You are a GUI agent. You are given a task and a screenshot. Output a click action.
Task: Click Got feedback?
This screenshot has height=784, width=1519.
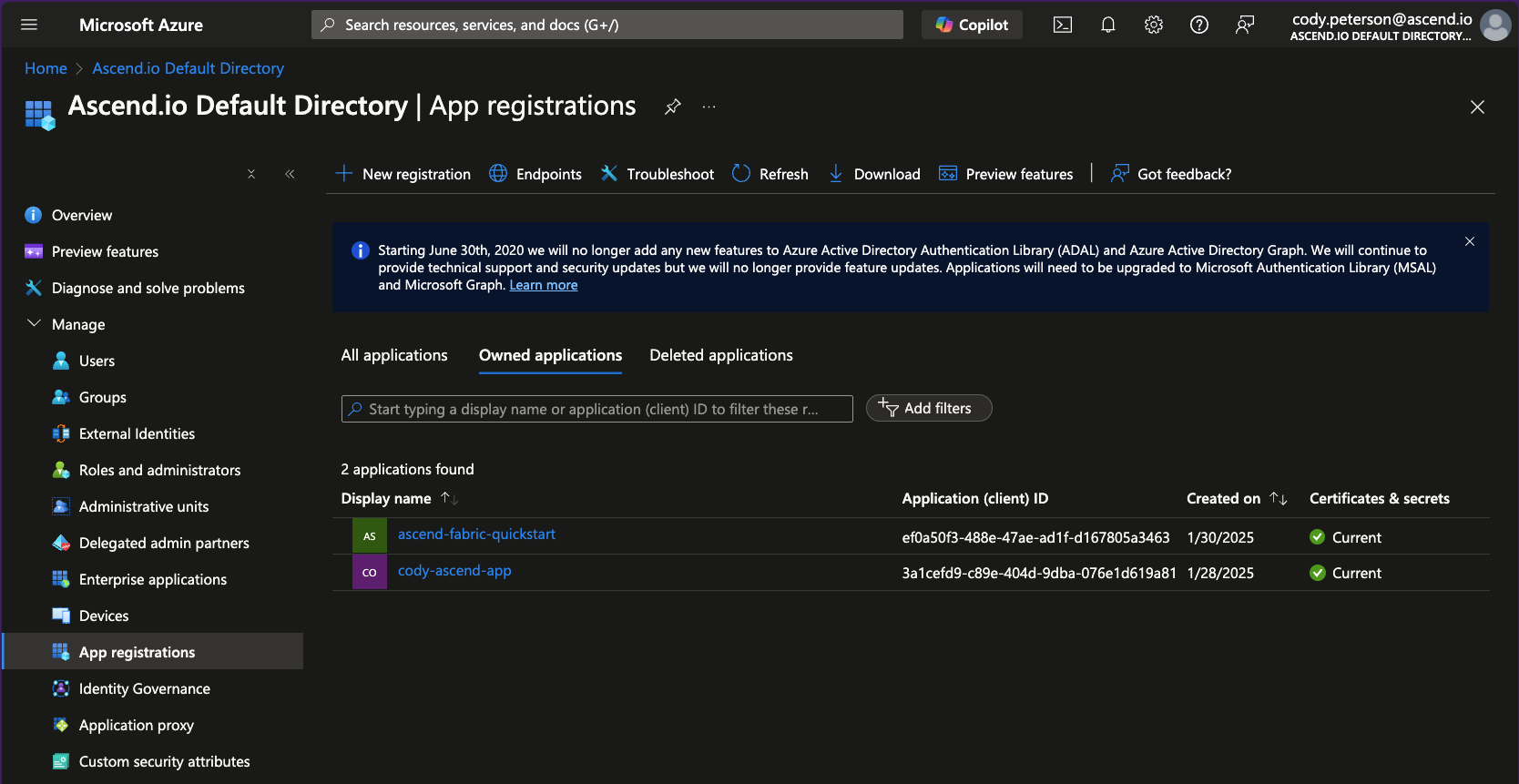point(1171,174)
